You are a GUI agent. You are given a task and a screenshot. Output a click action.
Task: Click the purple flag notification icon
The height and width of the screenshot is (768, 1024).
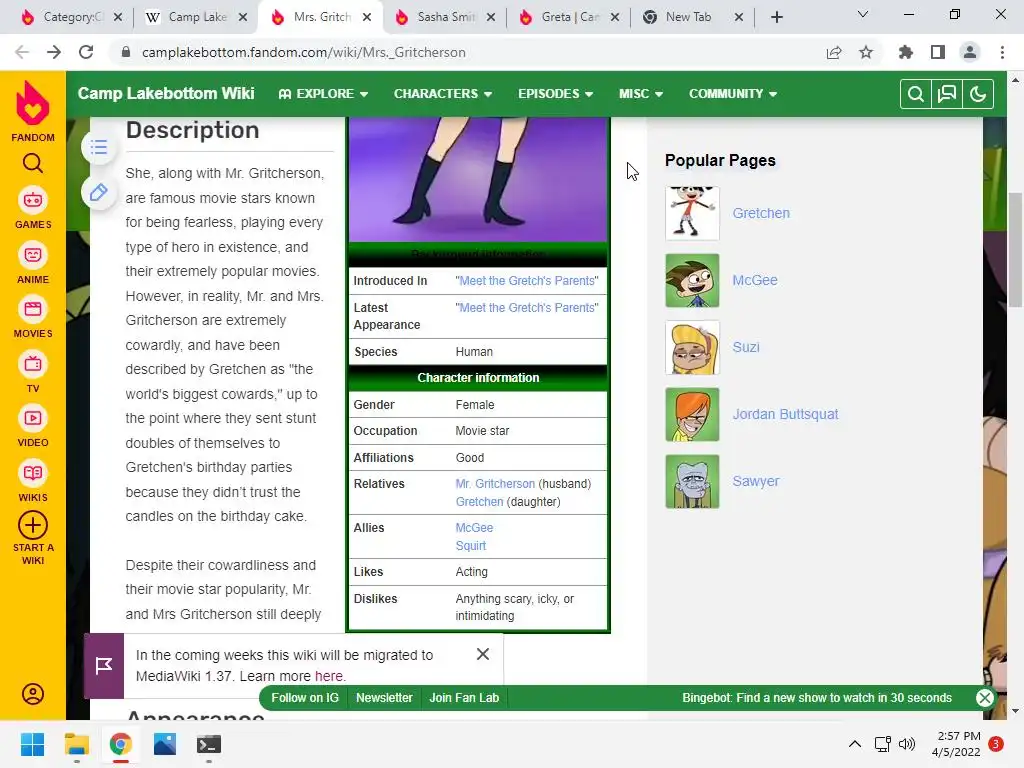[104, 665]
